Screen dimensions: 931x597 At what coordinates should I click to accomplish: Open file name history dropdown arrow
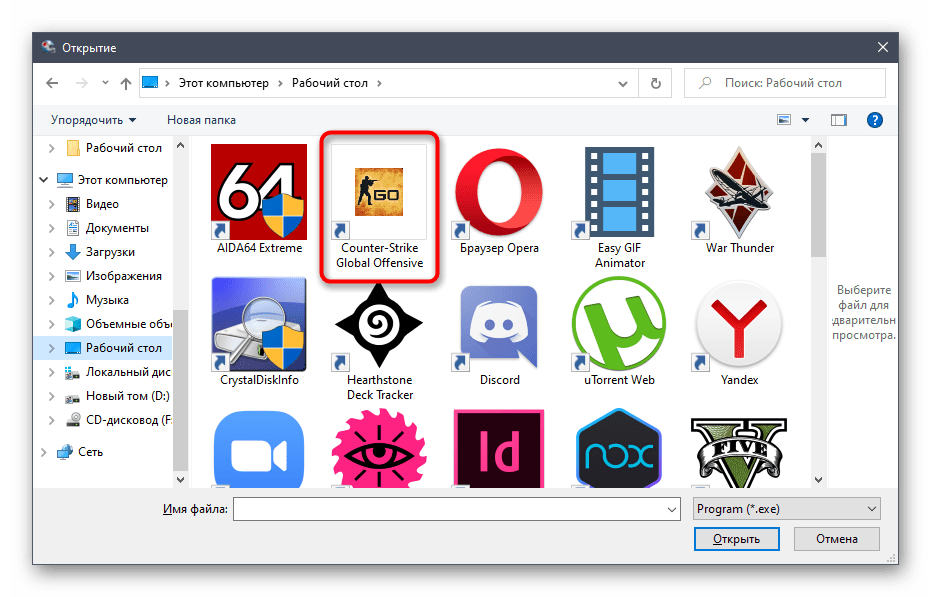672,509
